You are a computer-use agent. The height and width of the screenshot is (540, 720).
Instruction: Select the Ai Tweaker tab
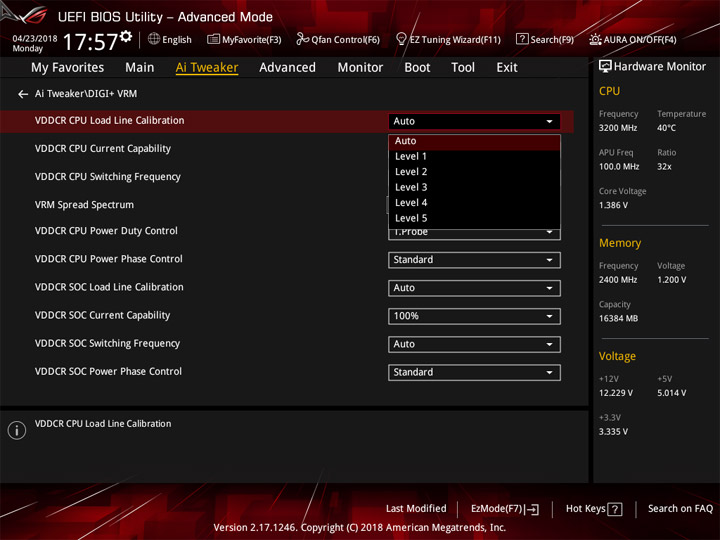click(207, 68)
